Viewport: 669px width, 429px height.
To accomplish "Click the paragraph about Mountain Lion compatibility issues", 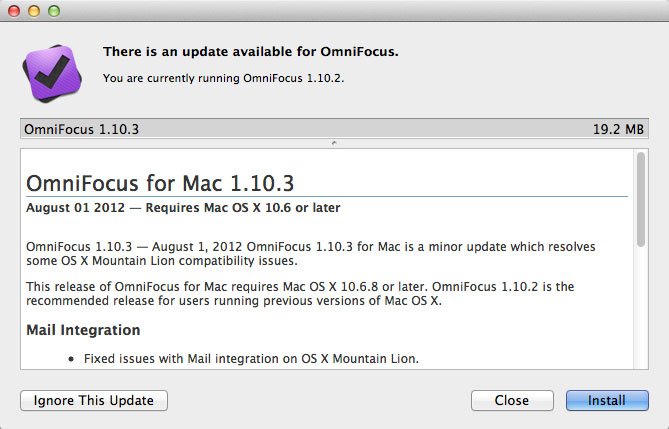I will click(x=311, y=254).
